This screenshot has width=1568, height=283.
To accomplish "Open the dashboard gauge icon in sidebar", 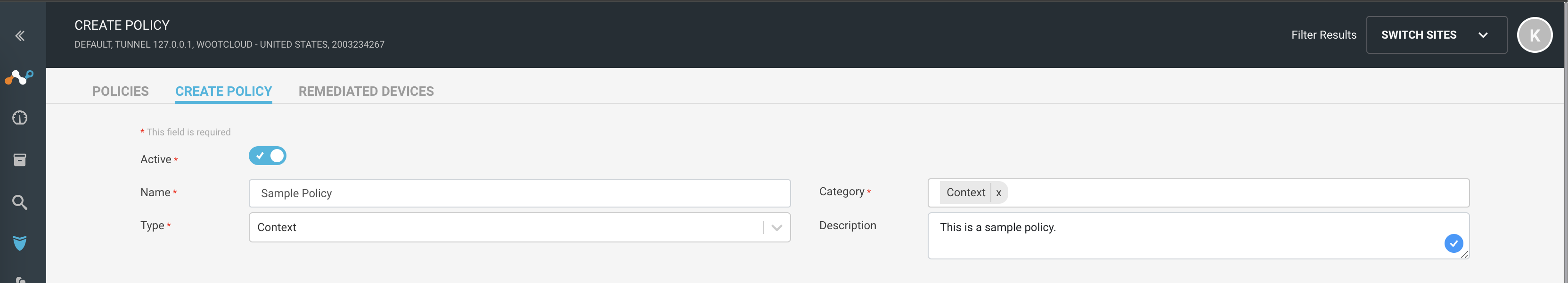I will 20,118.
